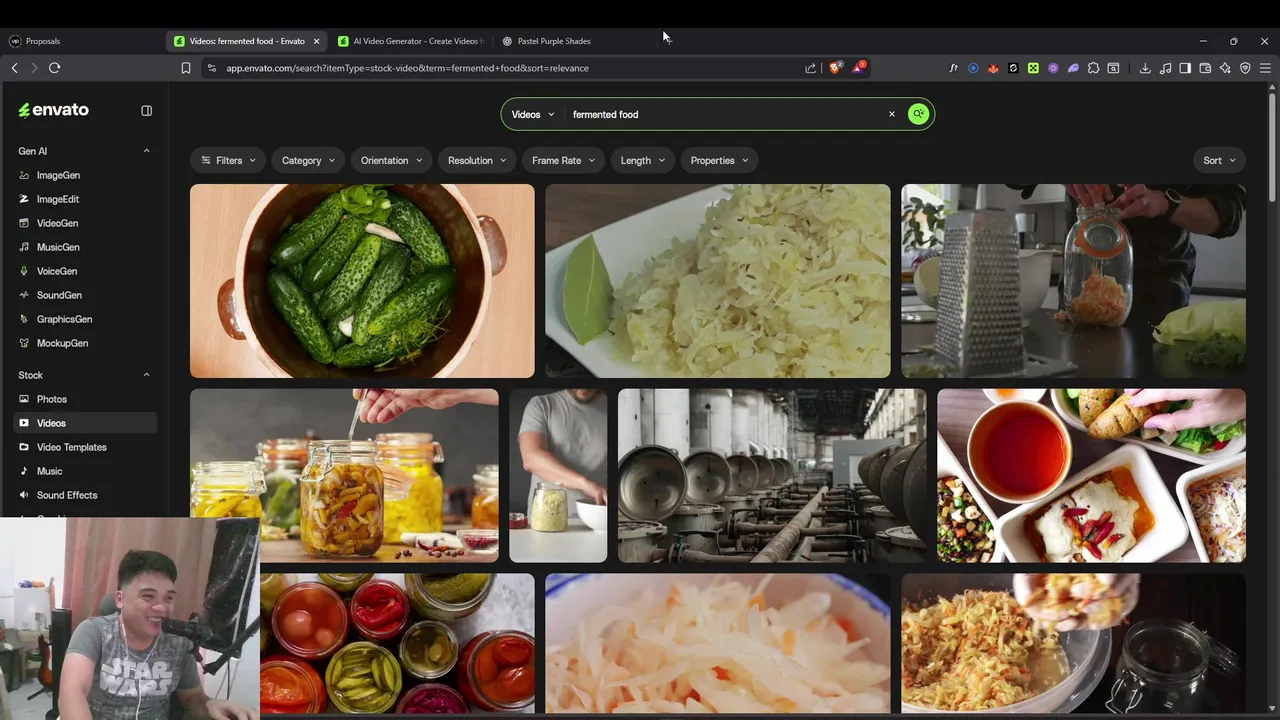Open the share page icon
Screen dimensions: 1280x720
pyautogui.click(x=810, y=68)
